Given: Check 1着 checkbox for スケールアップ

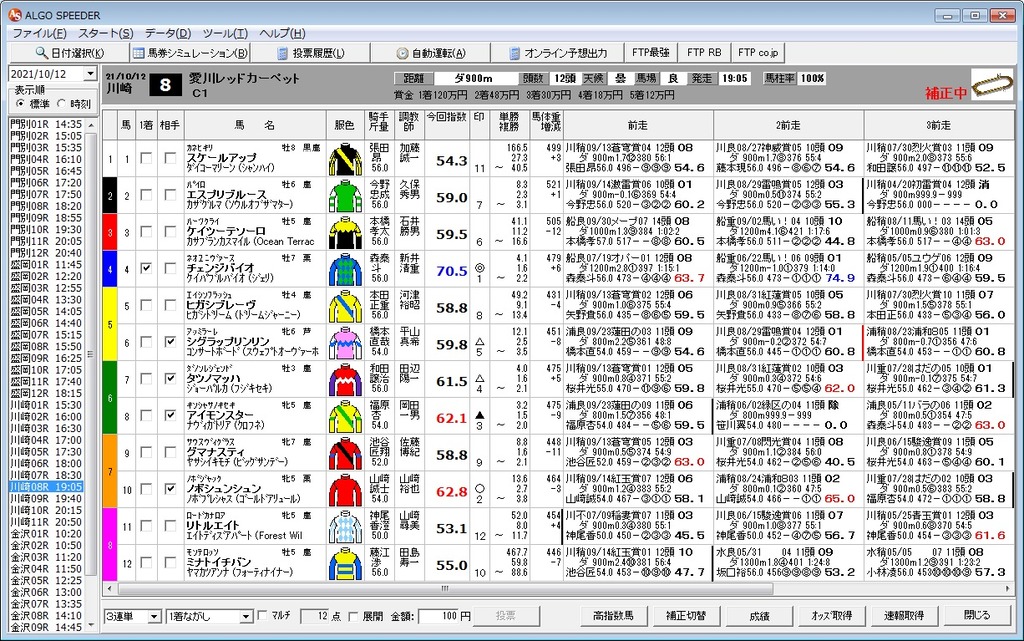Looking at the screenshot, I should coord(146,158).
